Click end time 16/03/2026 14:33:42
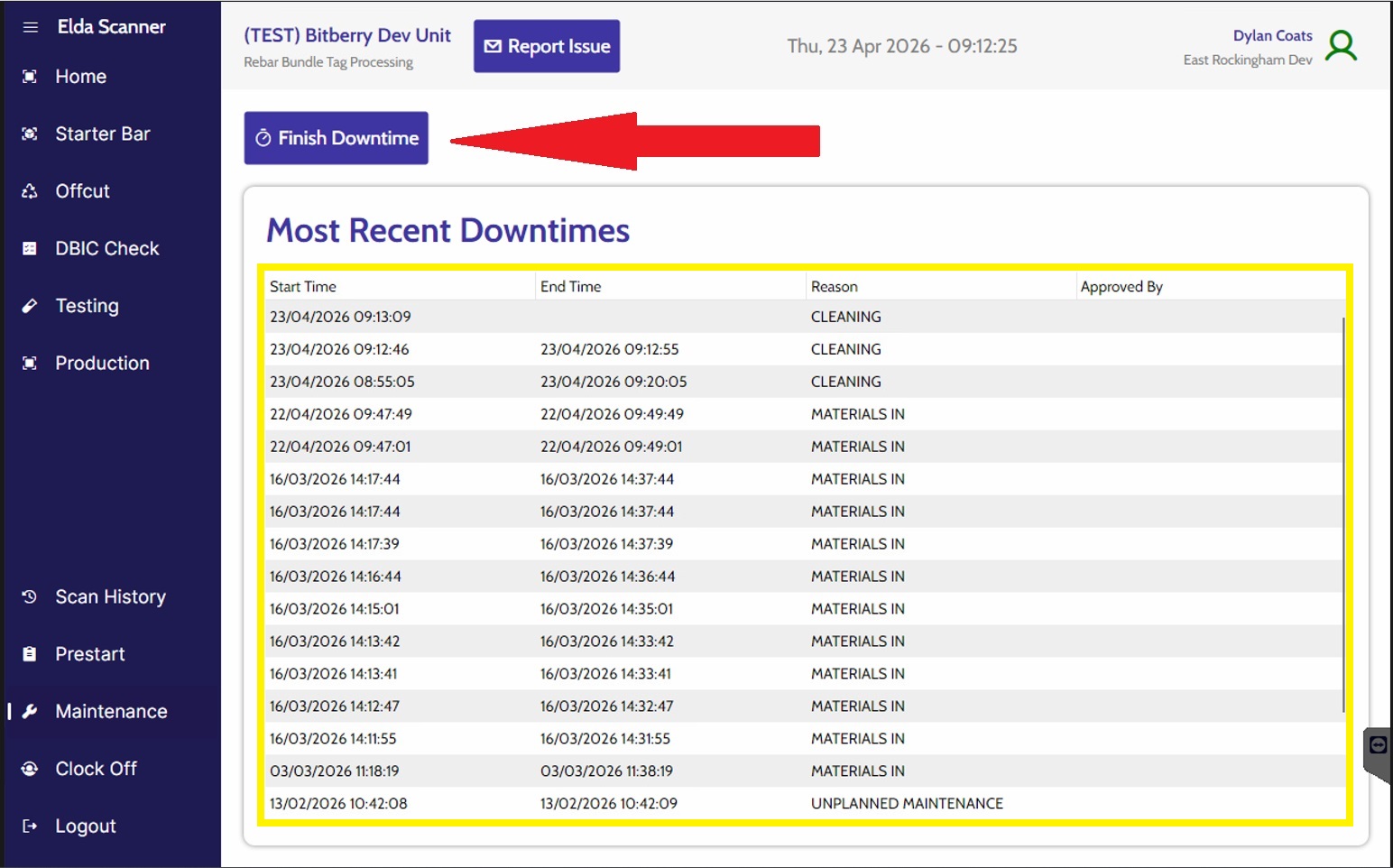 click(x=607, y=642)
